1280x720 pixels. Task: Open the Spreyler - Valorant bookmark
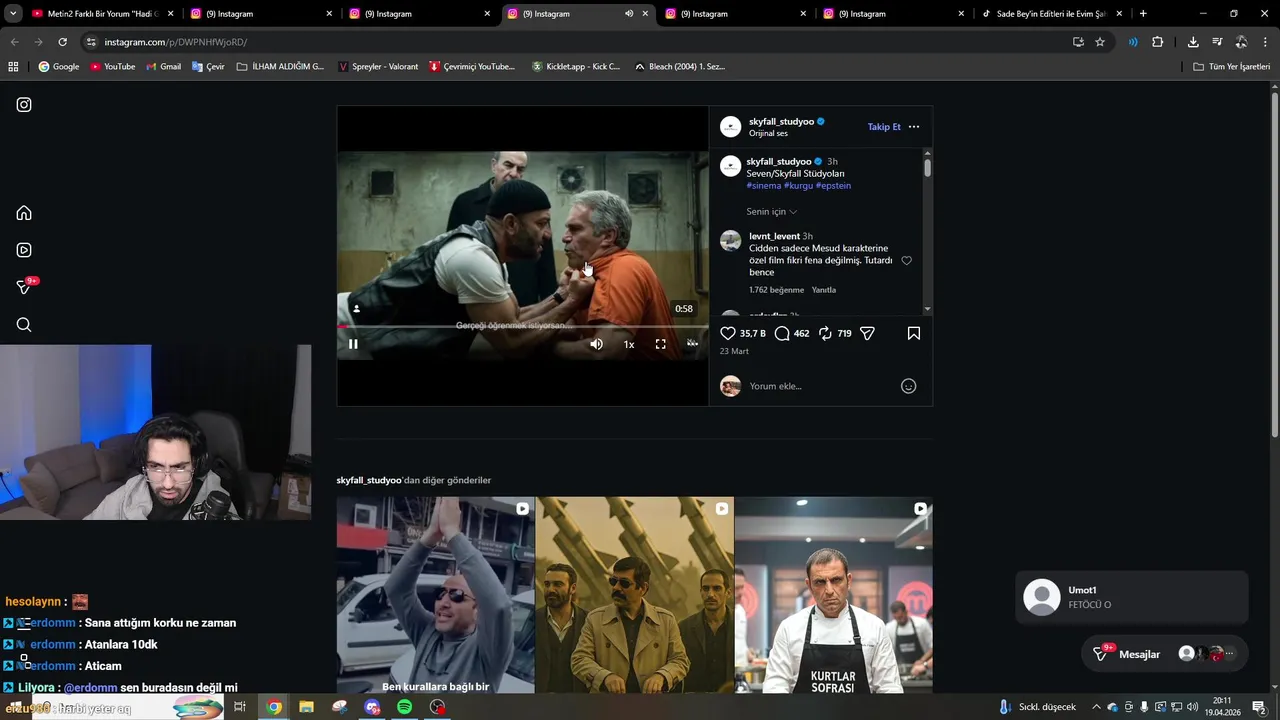click(378, 67)
